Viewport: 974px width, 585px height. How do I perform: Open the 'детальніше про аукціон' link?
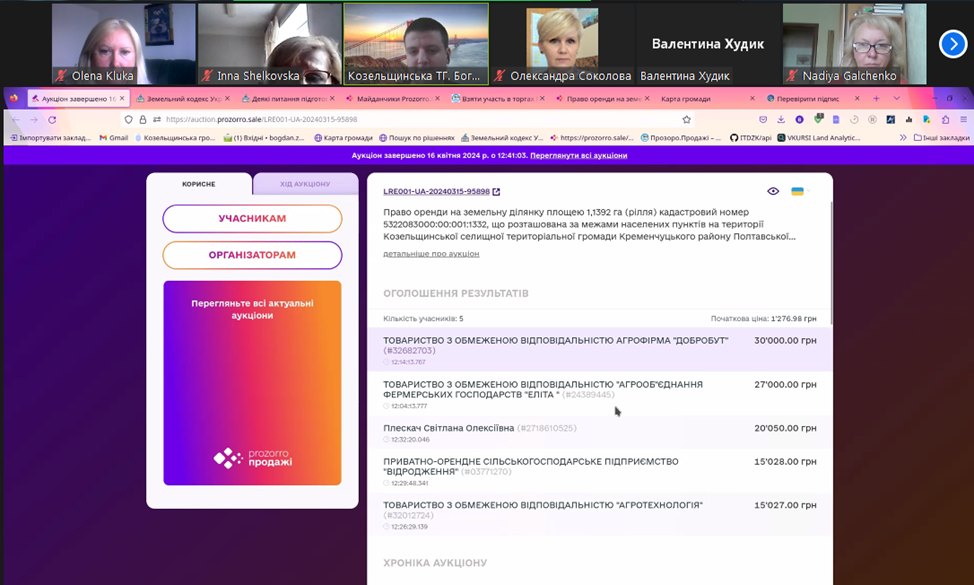pos(431,254)
